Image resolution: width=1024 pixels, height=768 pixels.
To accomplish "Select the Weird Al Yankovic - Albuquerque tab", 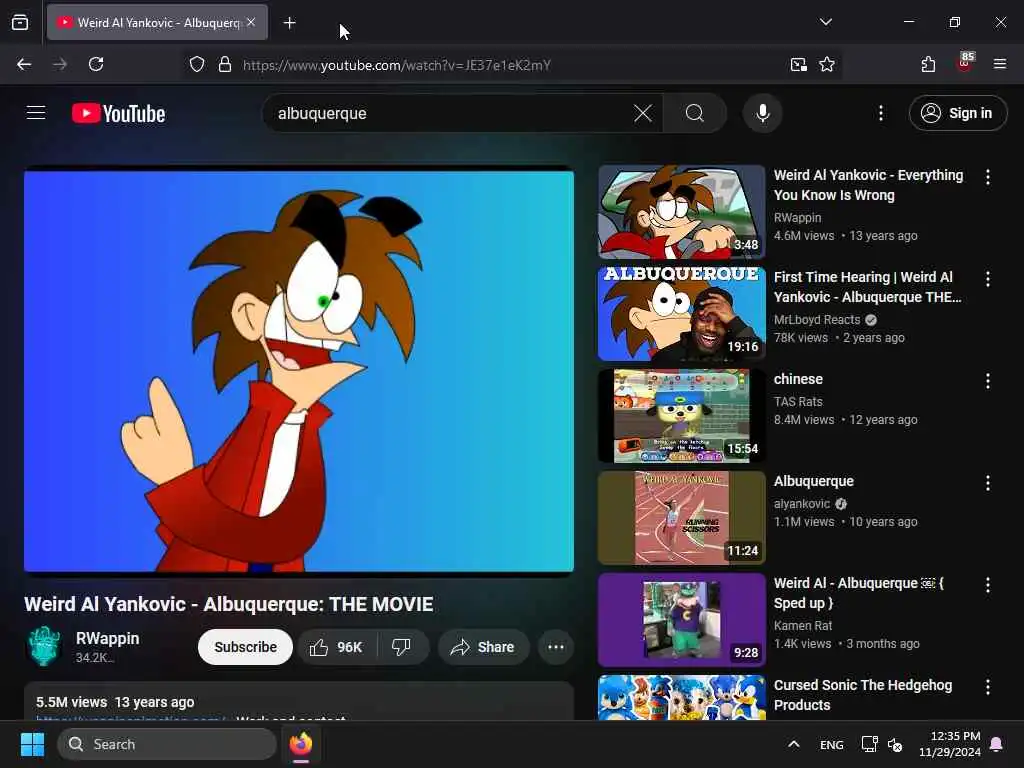I will [157, 23].
